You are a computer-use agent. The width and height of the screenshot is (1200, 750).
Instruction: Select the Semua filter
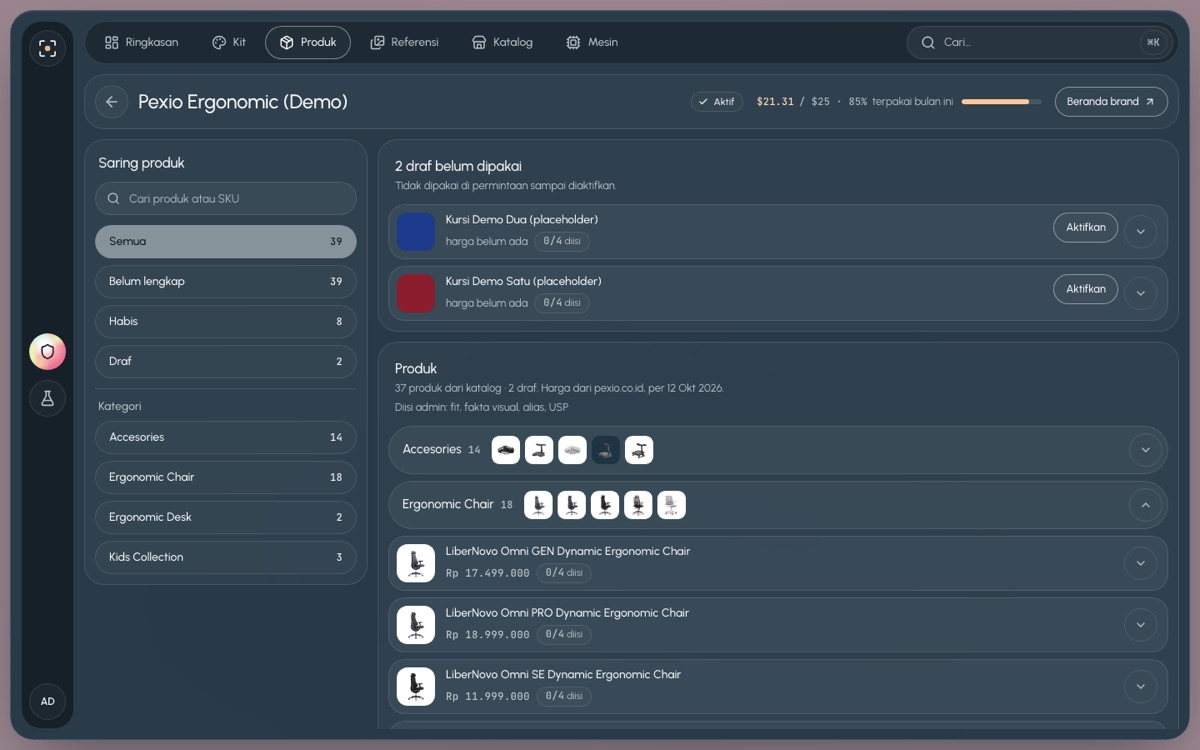[x=226, y=242]
